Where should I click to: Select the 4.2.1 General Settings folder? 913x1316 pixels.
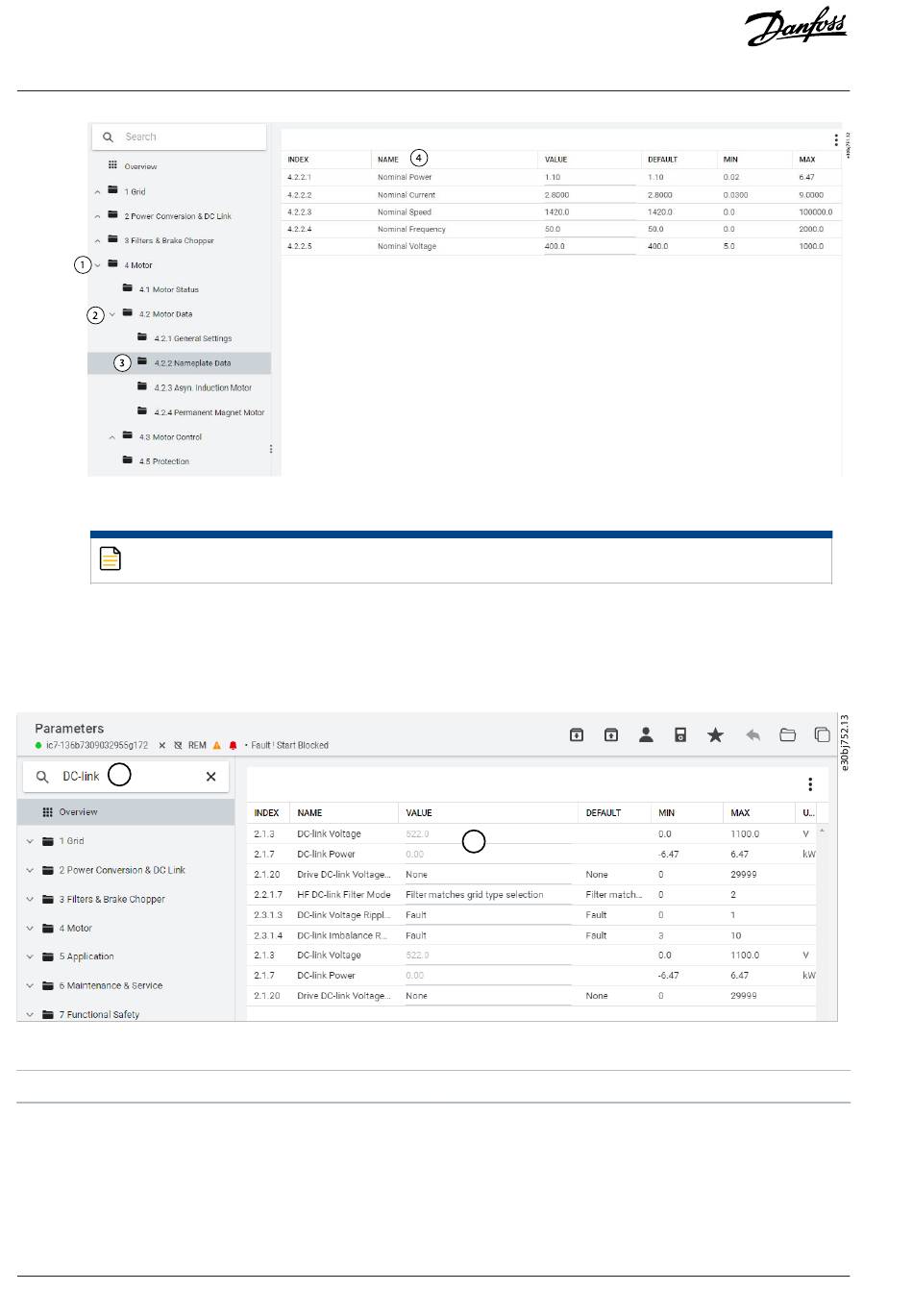(x=185, y=338)
